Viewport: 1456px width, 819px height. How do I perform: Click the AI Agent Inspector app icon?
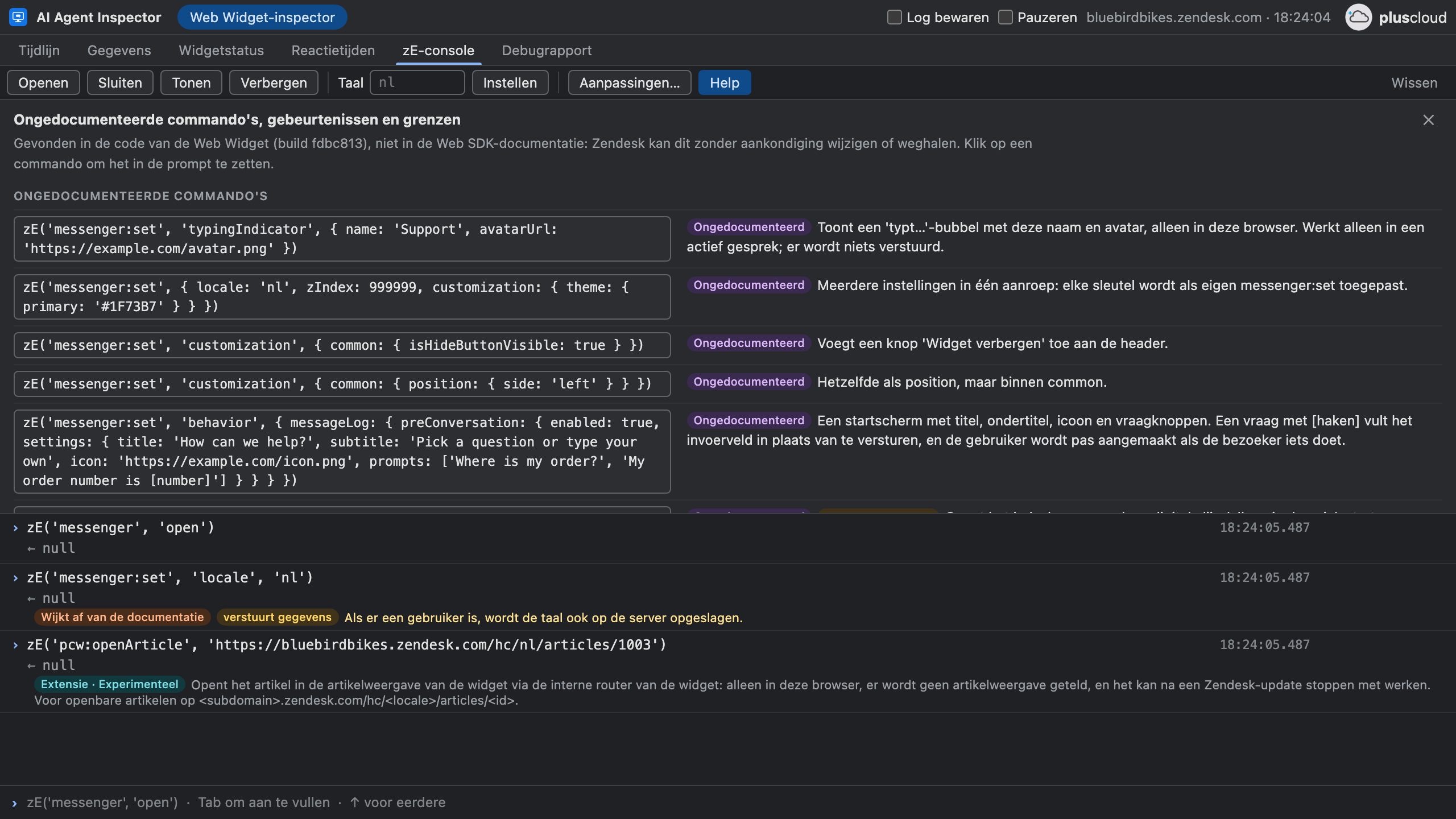tap(18, 17)
